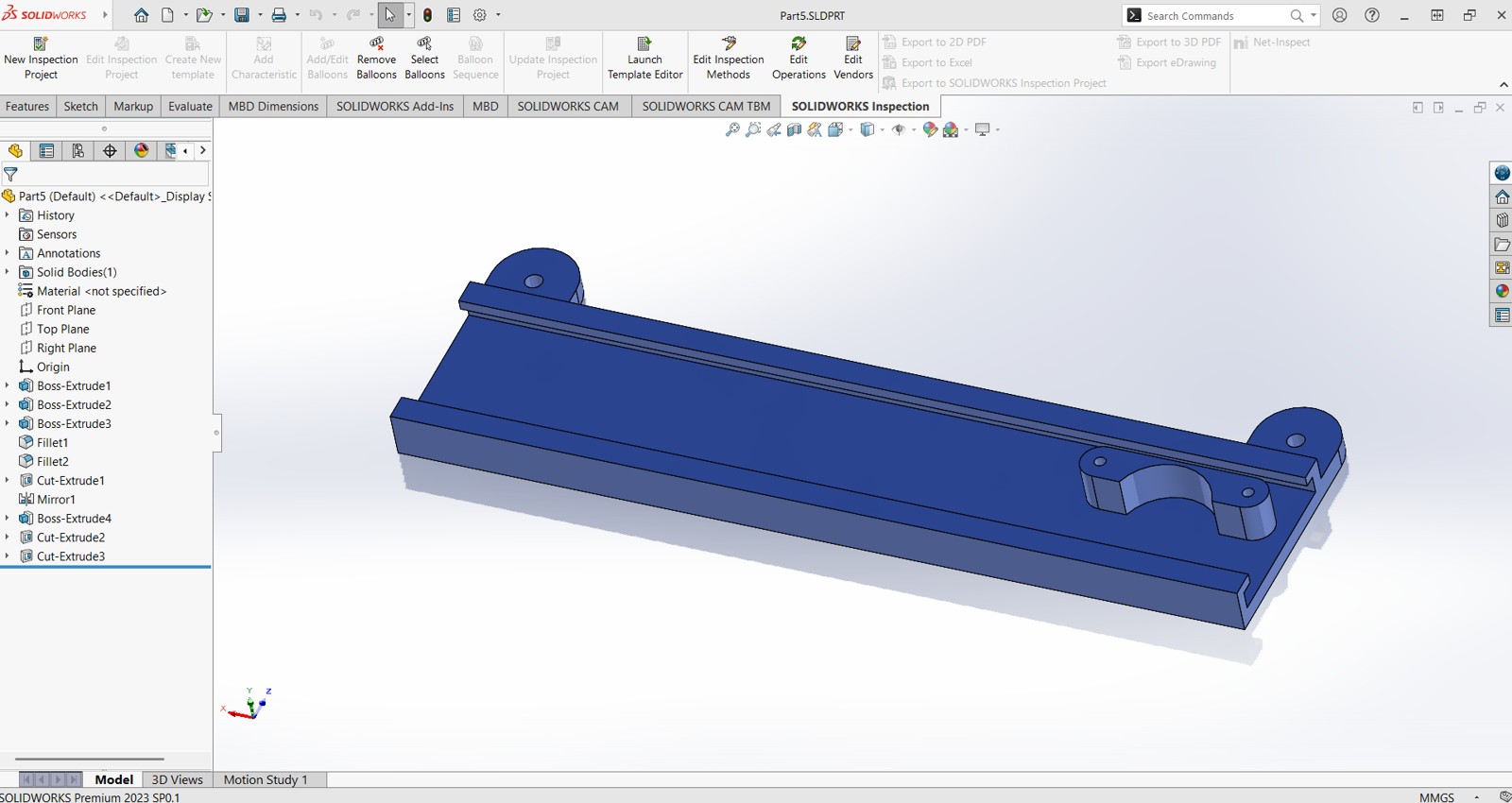Click Remove Balloons tool
Viewport: 1512px width, 803px height.
pos(376,59)
